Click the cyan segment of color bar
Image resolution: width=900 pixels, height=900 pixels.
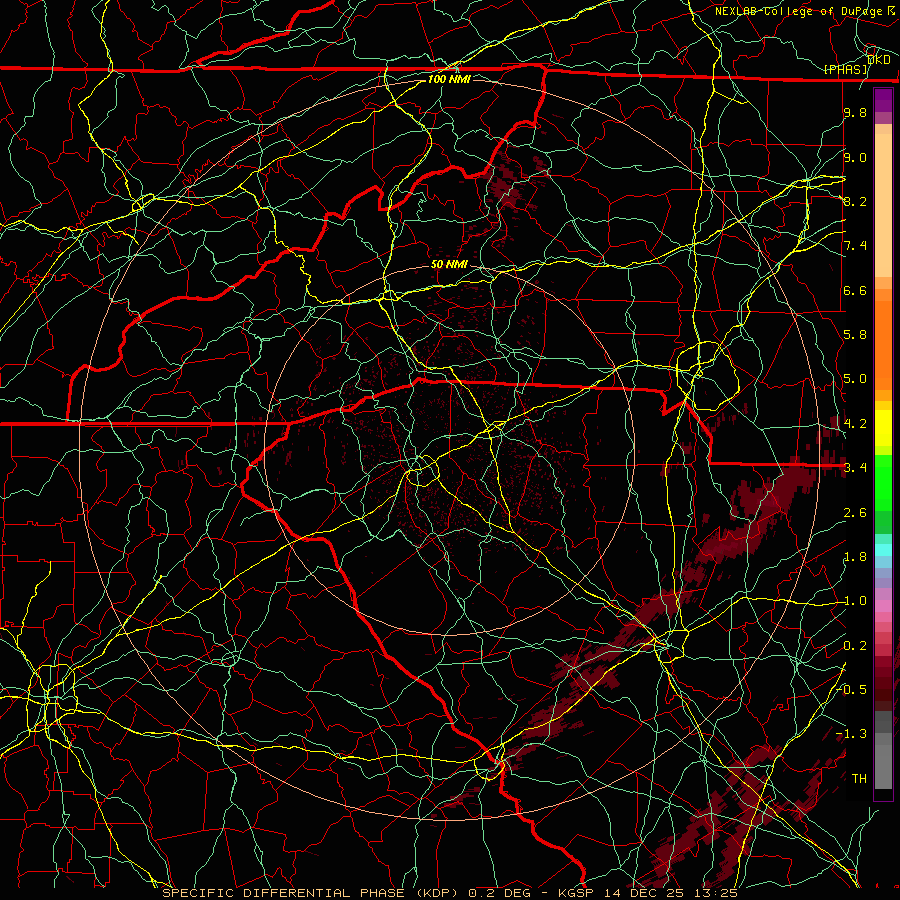point(883,550)
